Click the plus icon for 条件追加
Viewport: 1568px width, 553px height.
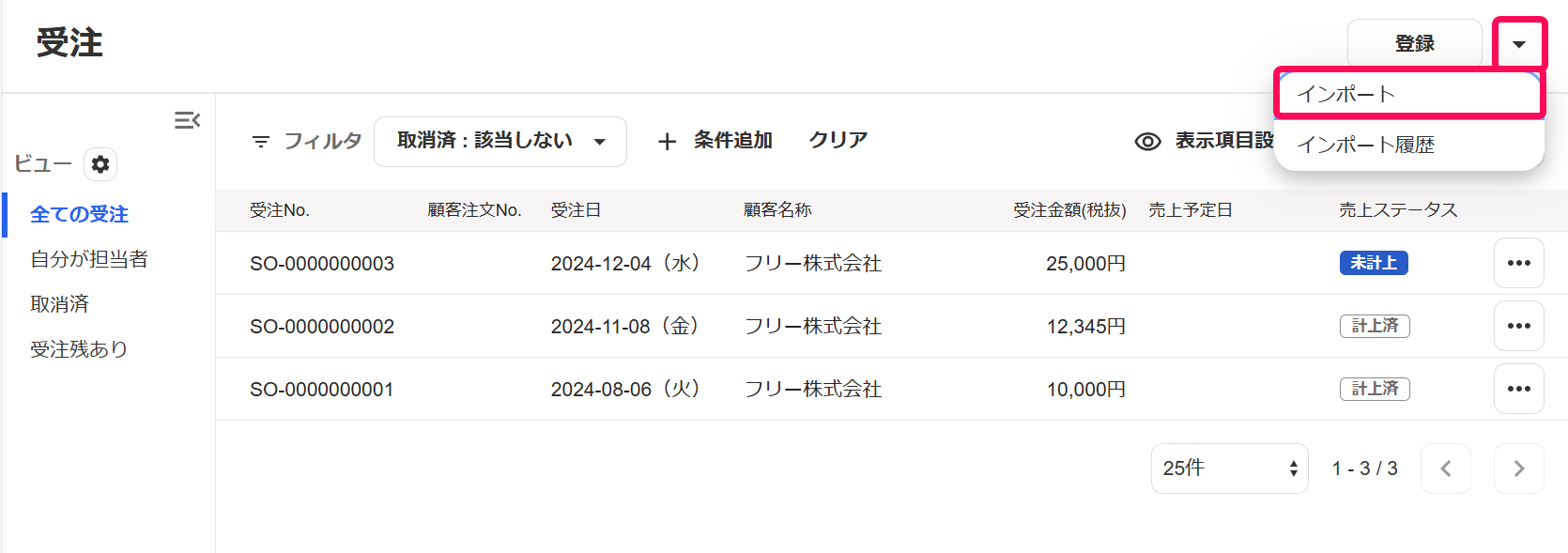point(667,142)
